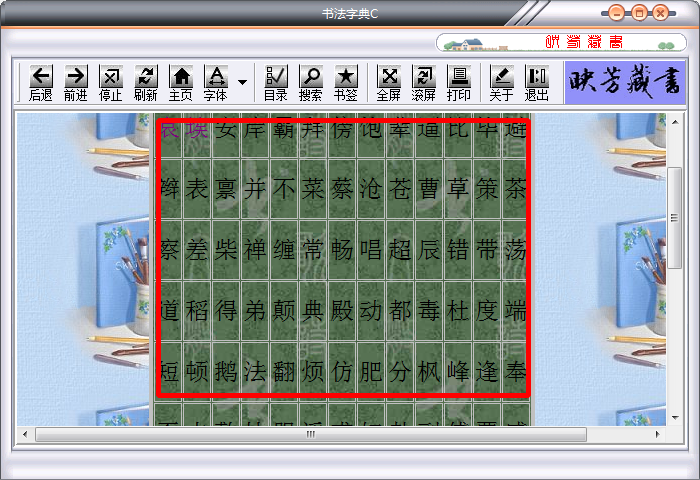
Task: Go forward with the 前进 button
Action: coord(75,83)
